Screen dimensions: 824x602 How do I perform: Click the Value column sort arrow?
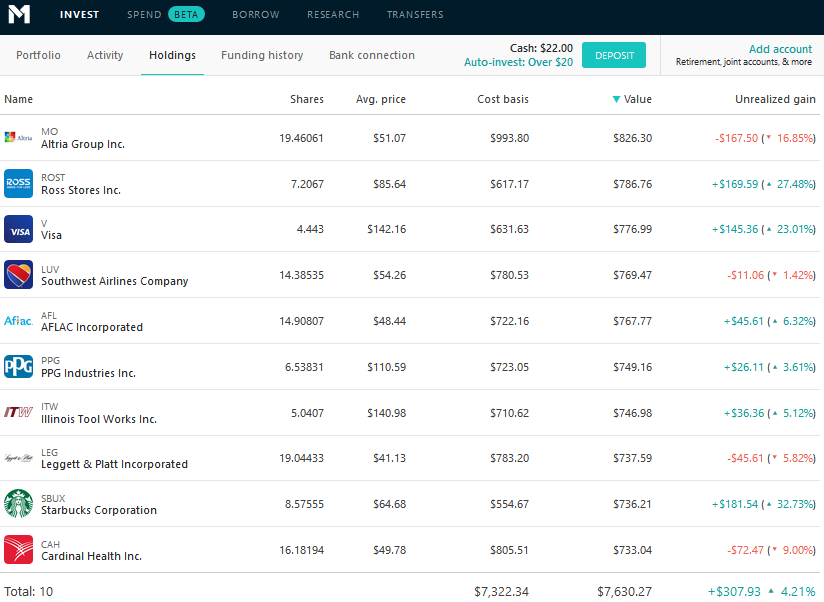(616, 99)
